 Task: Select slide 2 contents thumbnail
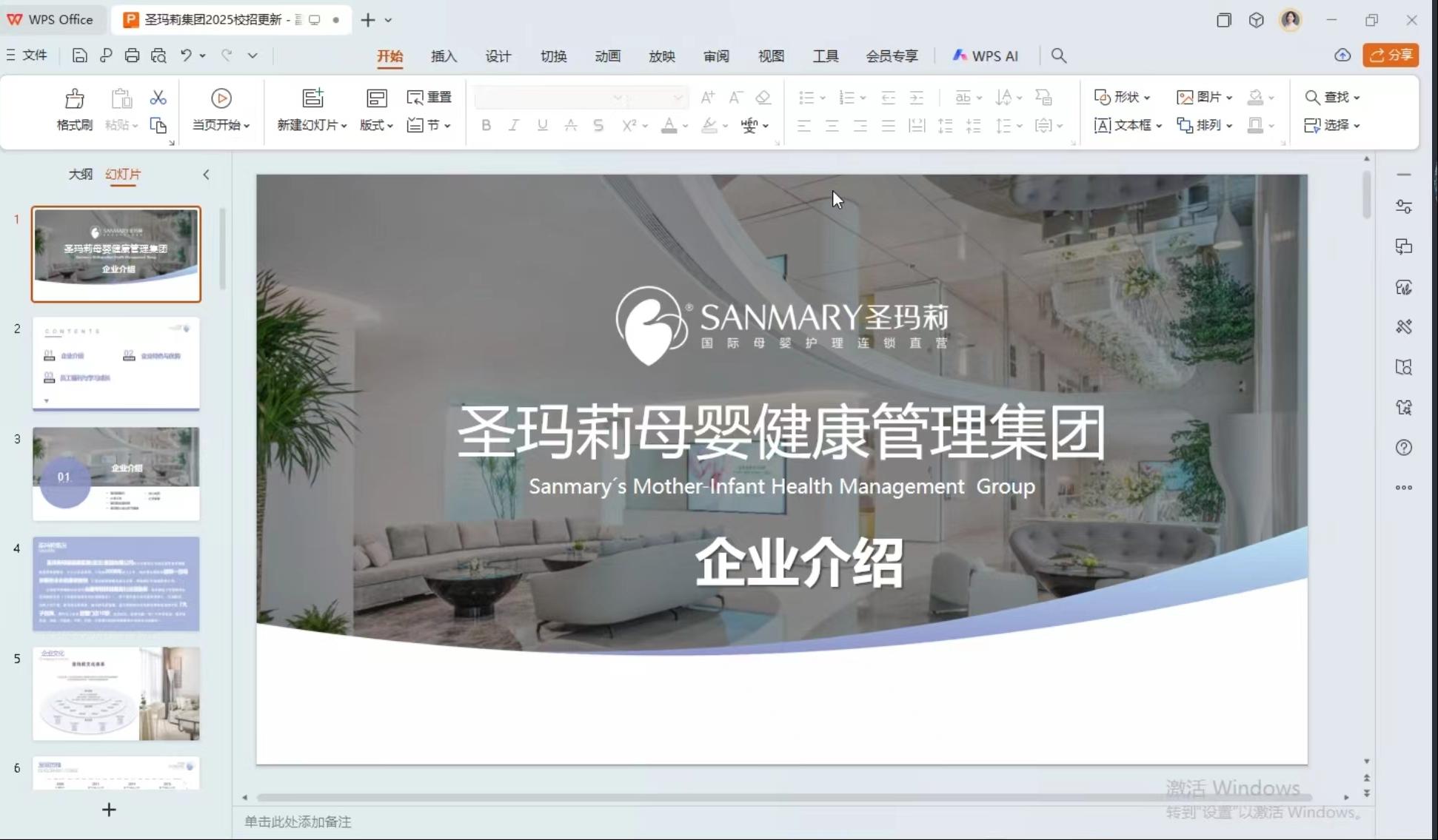[116, 363]
